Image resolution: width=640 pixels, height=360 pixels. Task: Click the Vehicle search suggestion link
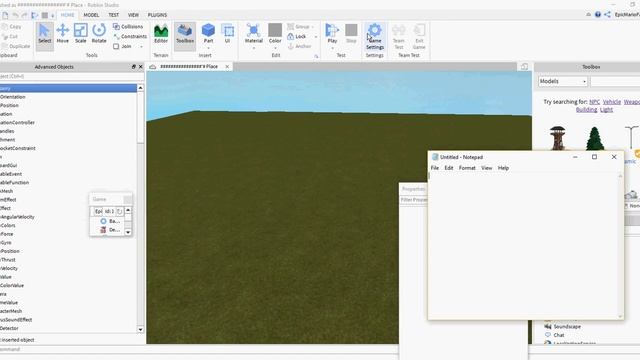click(x=611, y=102)
